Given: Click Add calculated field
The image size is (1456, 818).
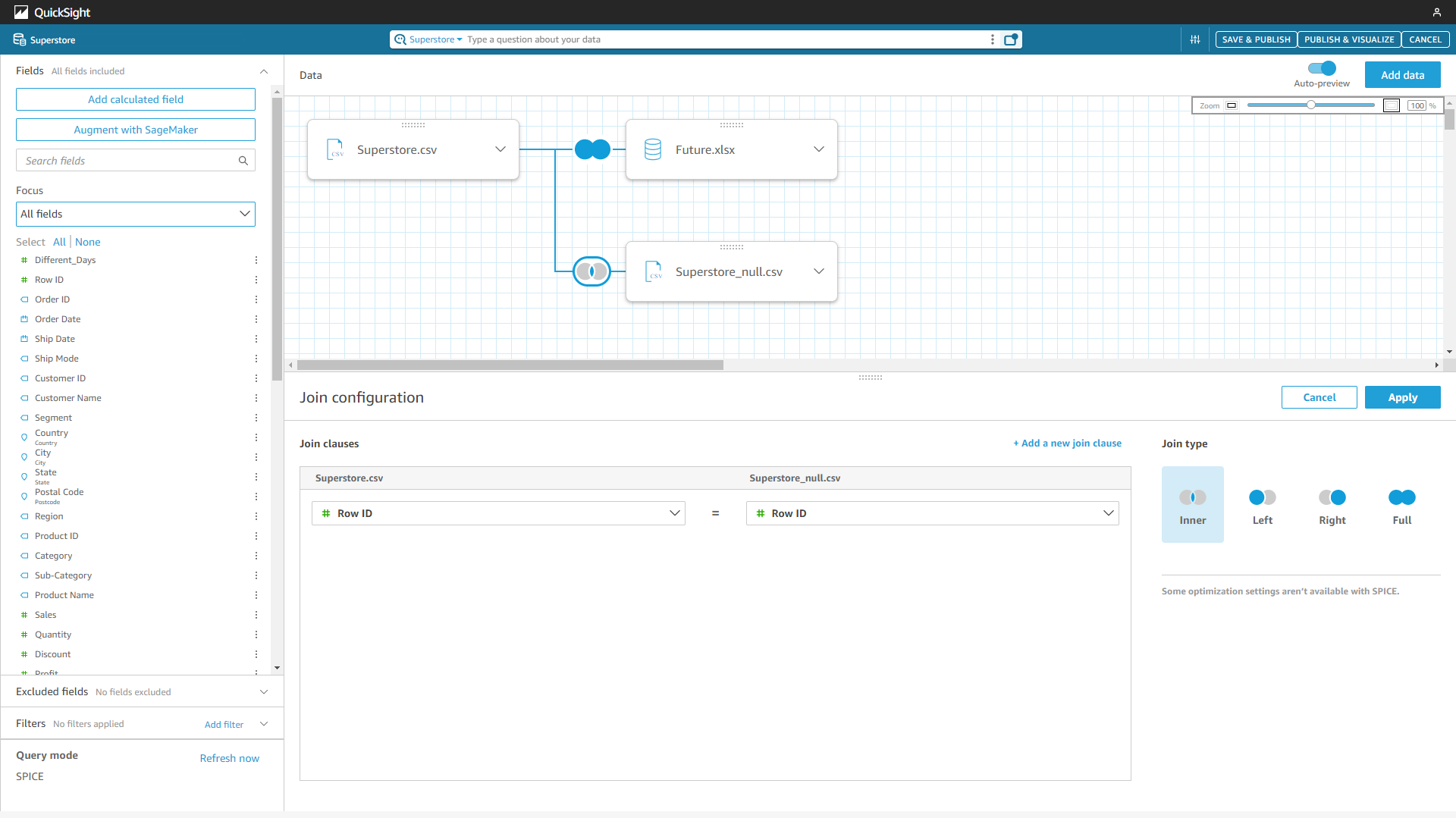Looking at the screenshot, I should click(x=136, y=99).
